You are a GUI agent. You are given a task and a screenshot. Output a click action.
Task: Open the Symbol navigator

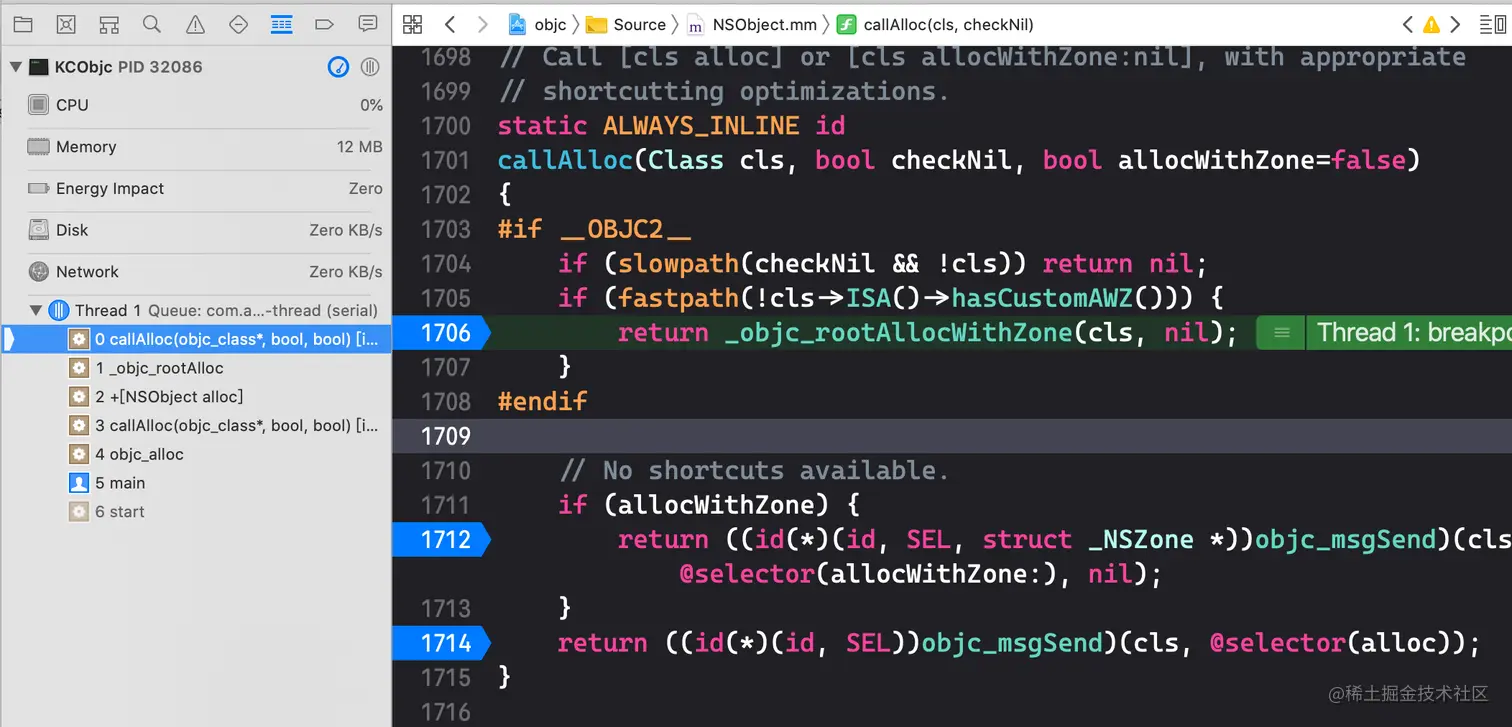coord(109,24)
